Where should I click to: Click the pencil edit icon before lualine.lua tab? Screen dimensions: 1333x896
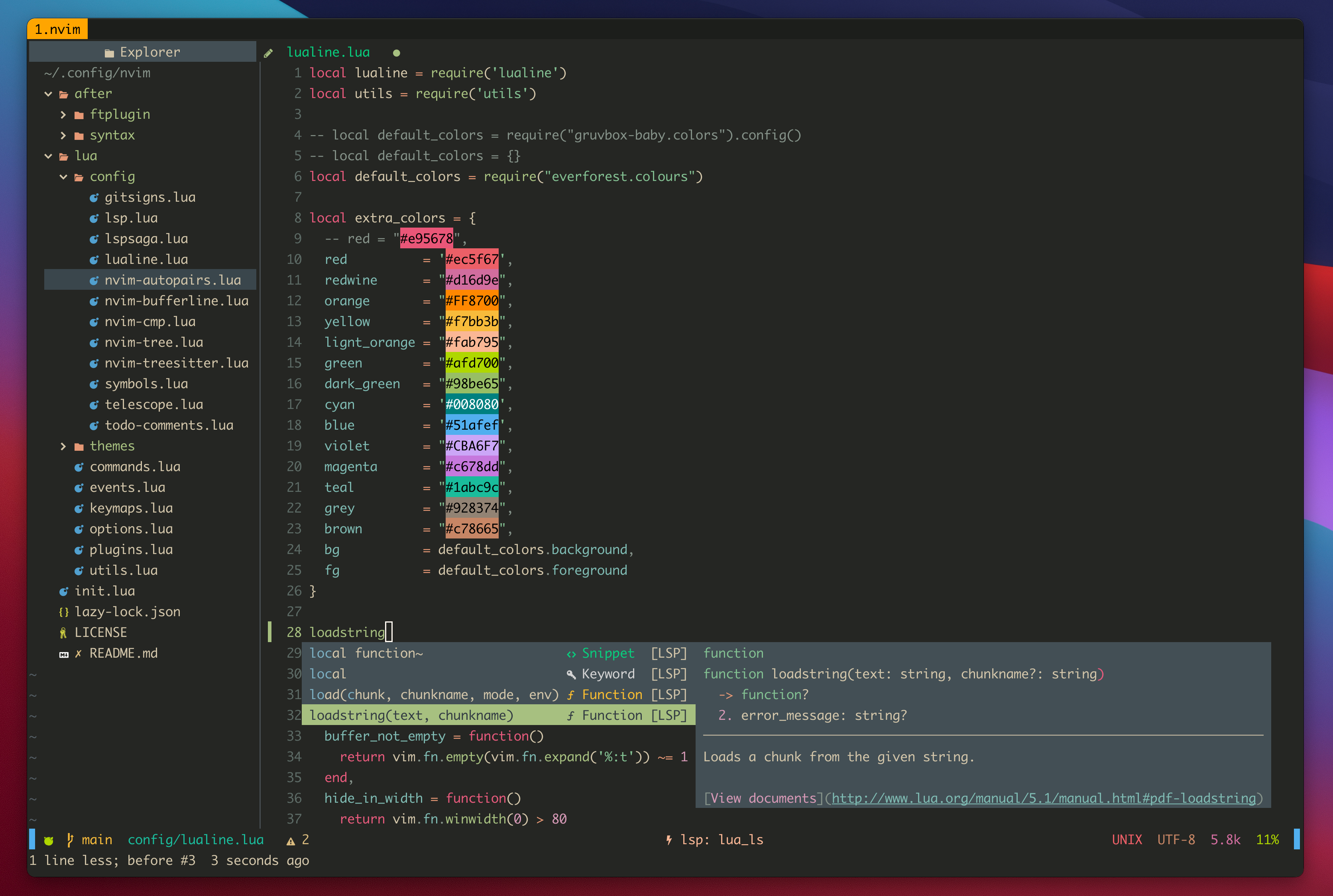268,53
